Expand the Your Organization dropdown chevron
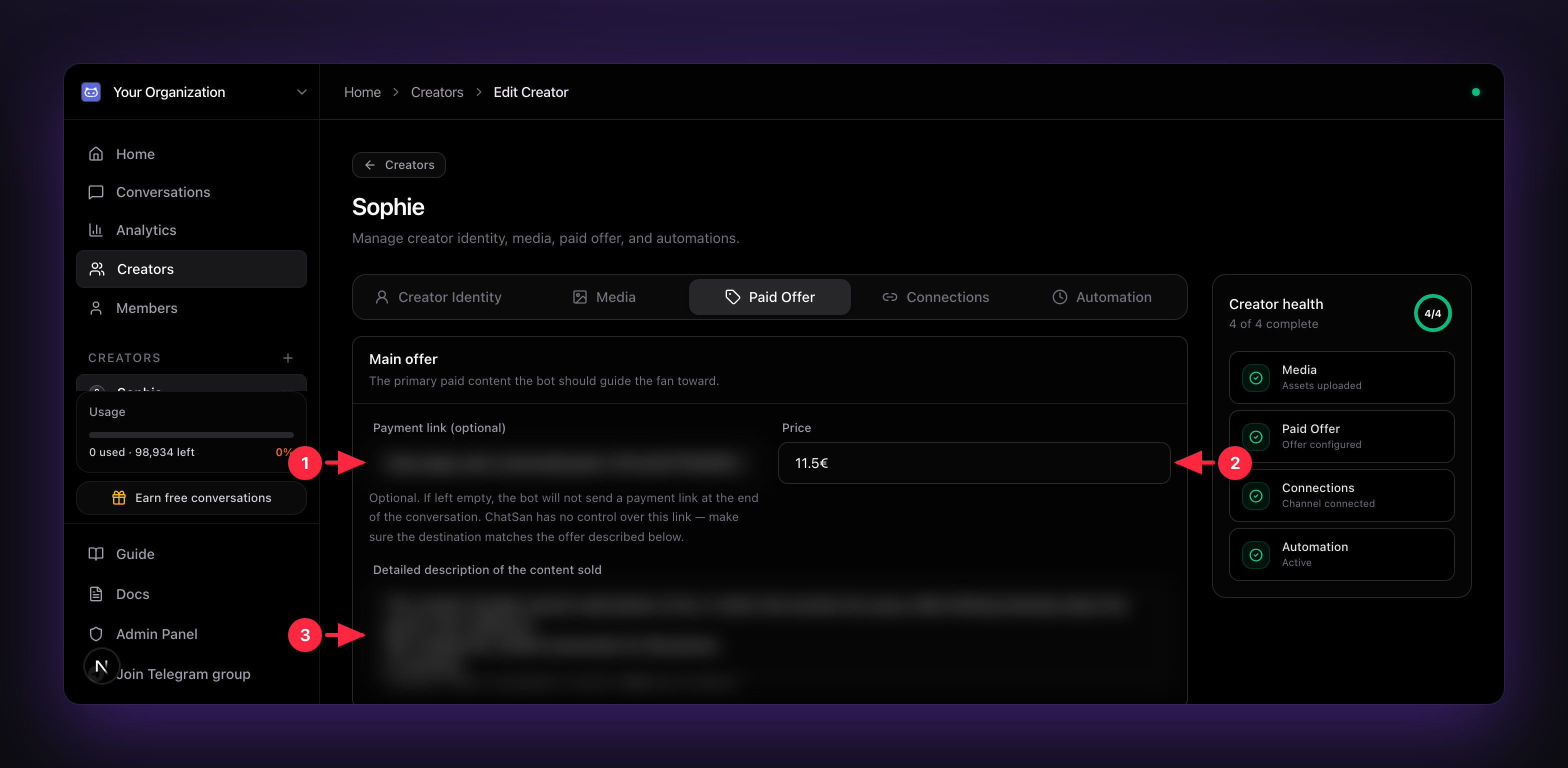The width and height of the screenshot is (1568, 768). click(301, 92)
